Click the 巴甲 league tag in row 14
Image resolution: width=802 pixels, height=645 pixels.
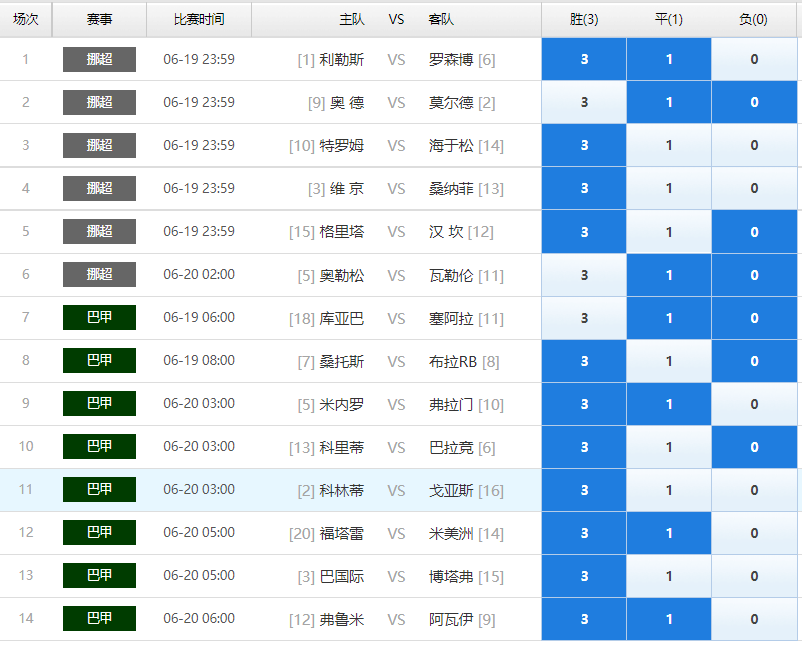coord(99,618)
